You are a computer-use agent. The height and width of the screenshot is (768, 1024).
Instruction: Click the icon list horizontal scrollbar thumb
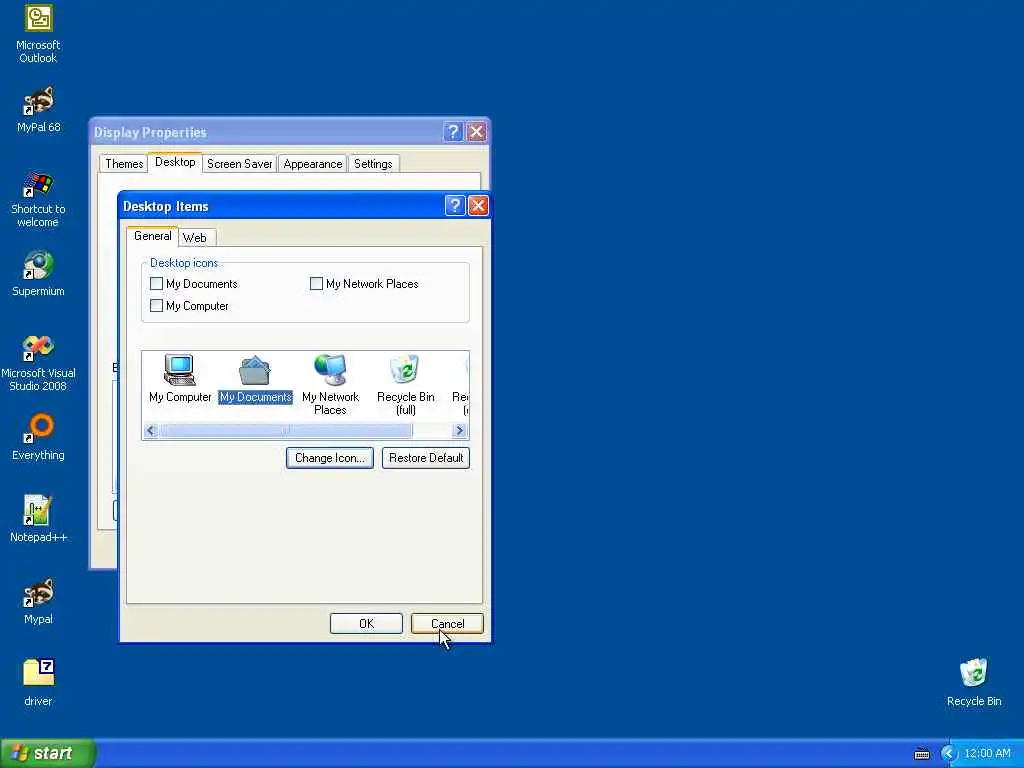(x=285, y=430)
